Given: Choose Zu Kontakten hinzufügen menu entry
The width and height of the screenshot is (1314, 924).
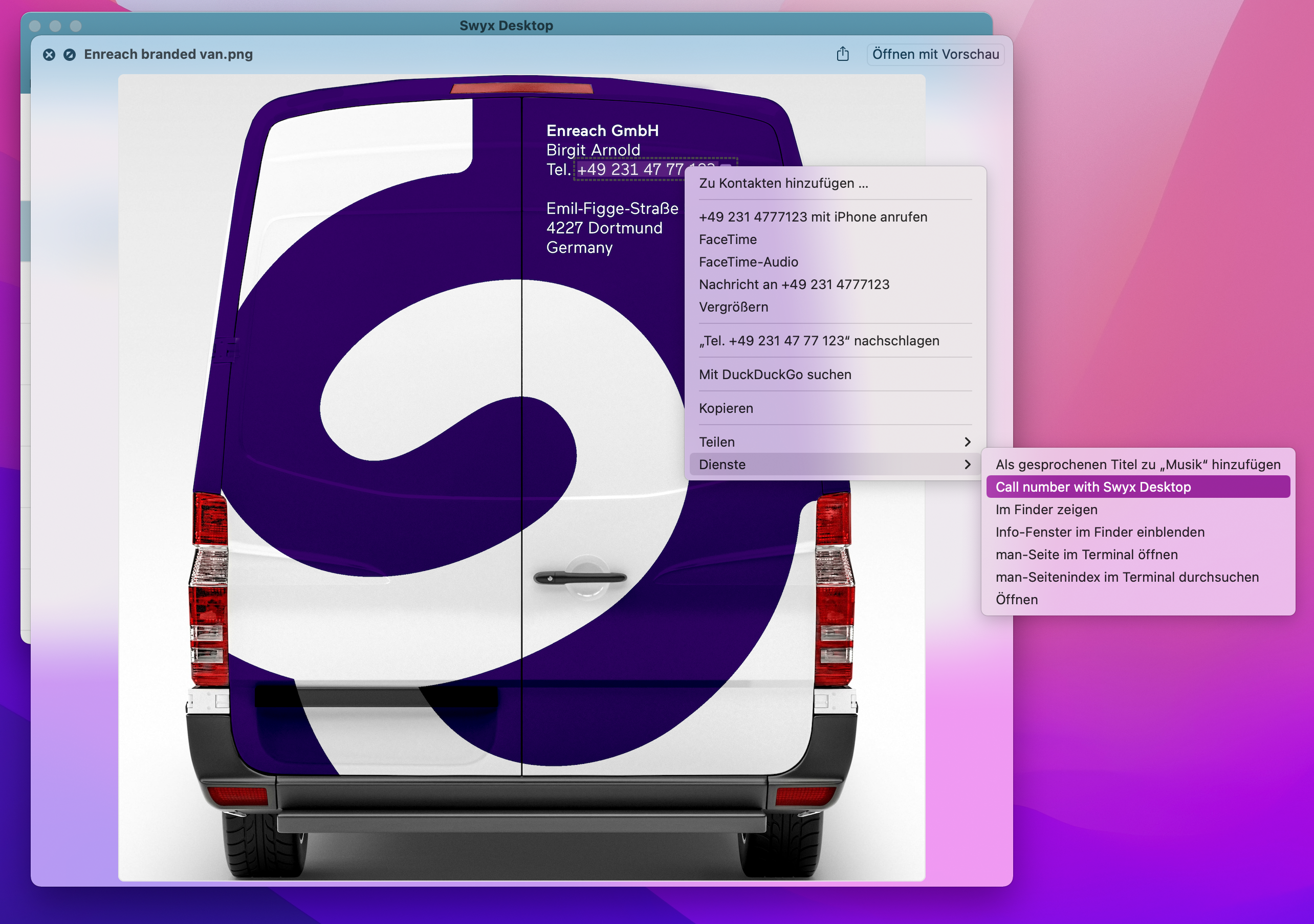Looking at the screenshot, I should (x=783, y=183).
